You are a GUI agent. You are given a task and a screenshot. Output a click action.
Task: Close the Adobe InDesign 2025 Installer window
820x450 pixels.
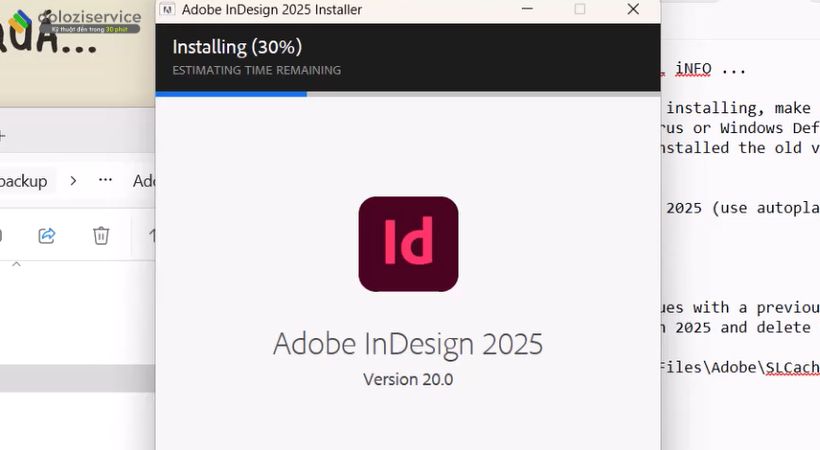[x=633, y=9]
